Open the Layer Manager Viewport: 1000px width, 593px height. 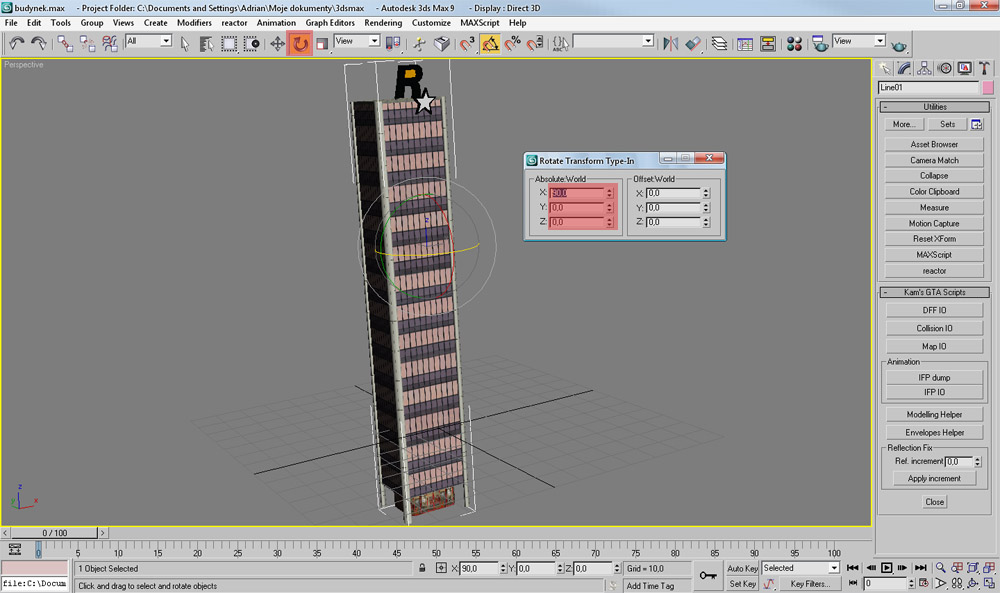pyautogui.click(x=719, y=43)
